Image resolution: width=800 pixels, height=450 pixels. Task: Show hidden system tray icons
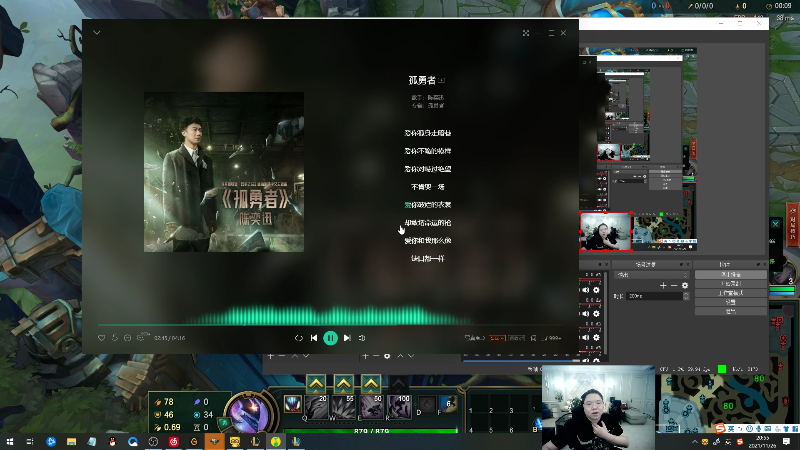(x=694, y=442)
